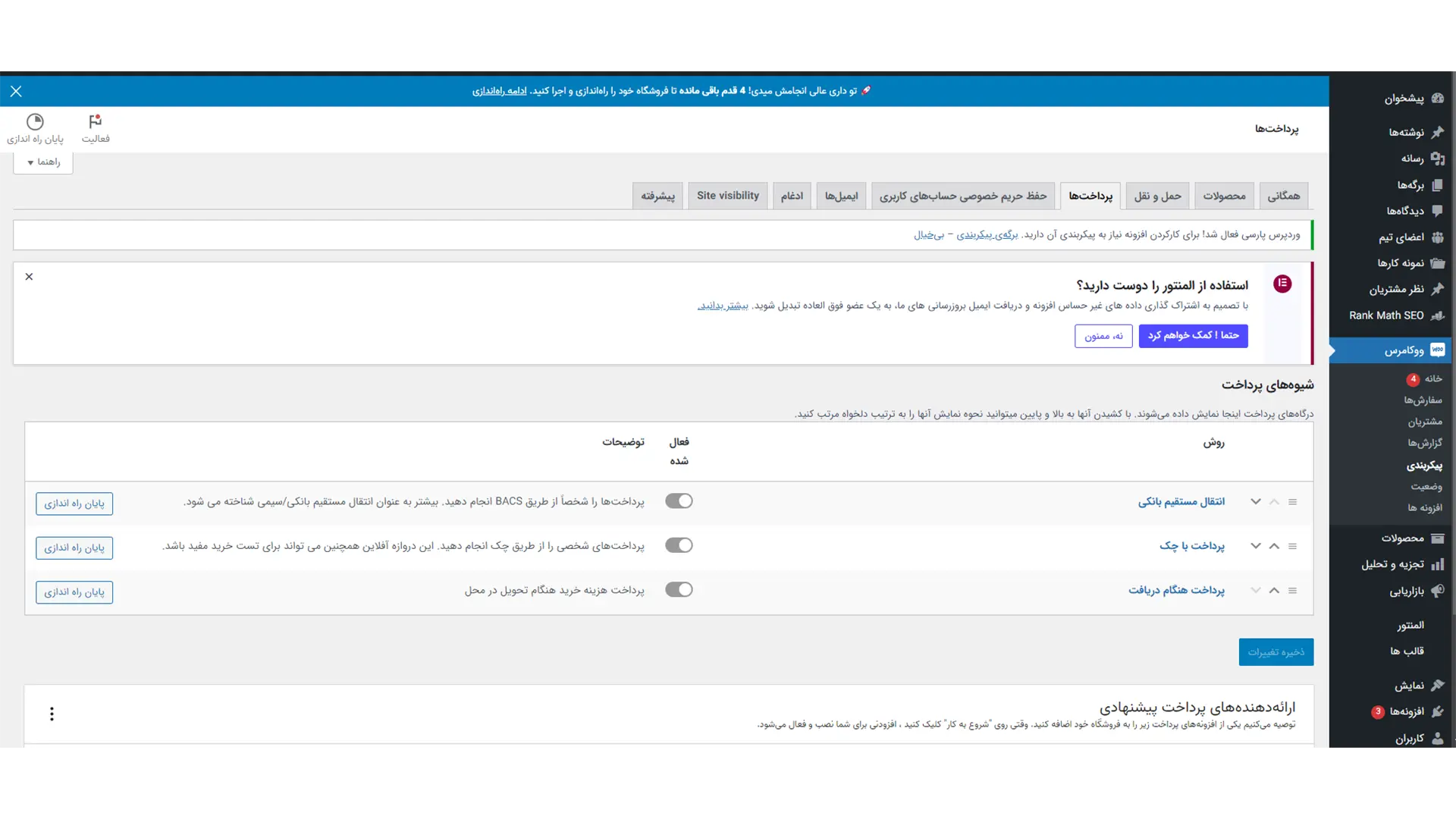Move پرداخت با چک up with the chevron
This screenshot has height=819, width=1456.
click(x=1274, y=546)
